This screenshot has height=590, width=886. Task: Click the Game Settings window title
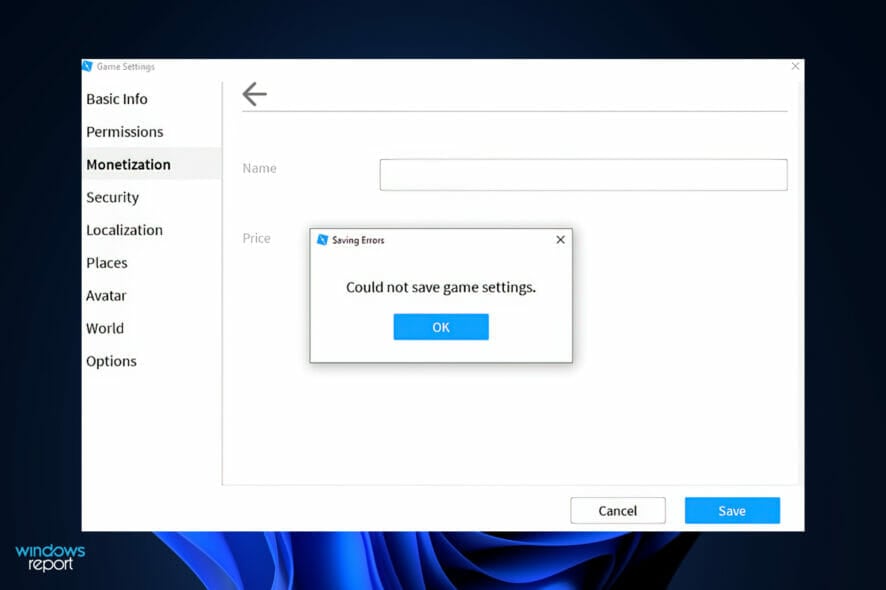click(x=125, y=67)
